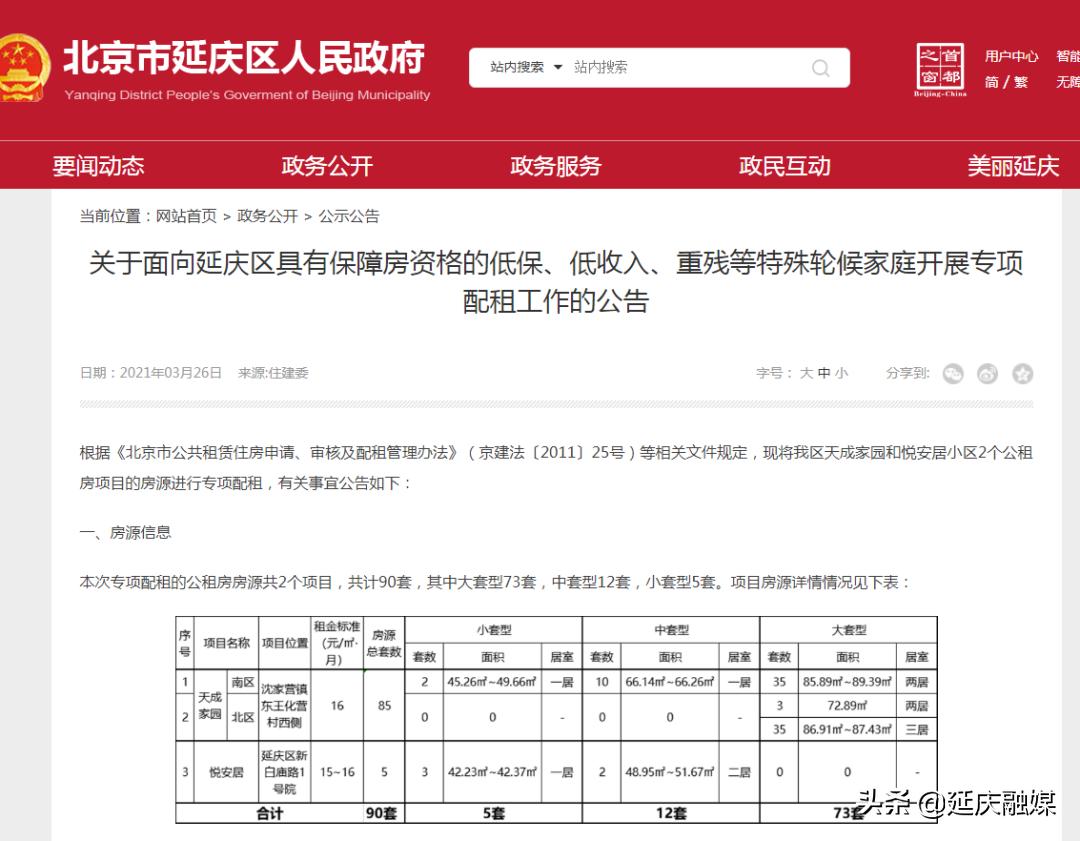Set font size to 中
Image resolution: width=1080 pixels, height=841 pixels.
(824, 373)
